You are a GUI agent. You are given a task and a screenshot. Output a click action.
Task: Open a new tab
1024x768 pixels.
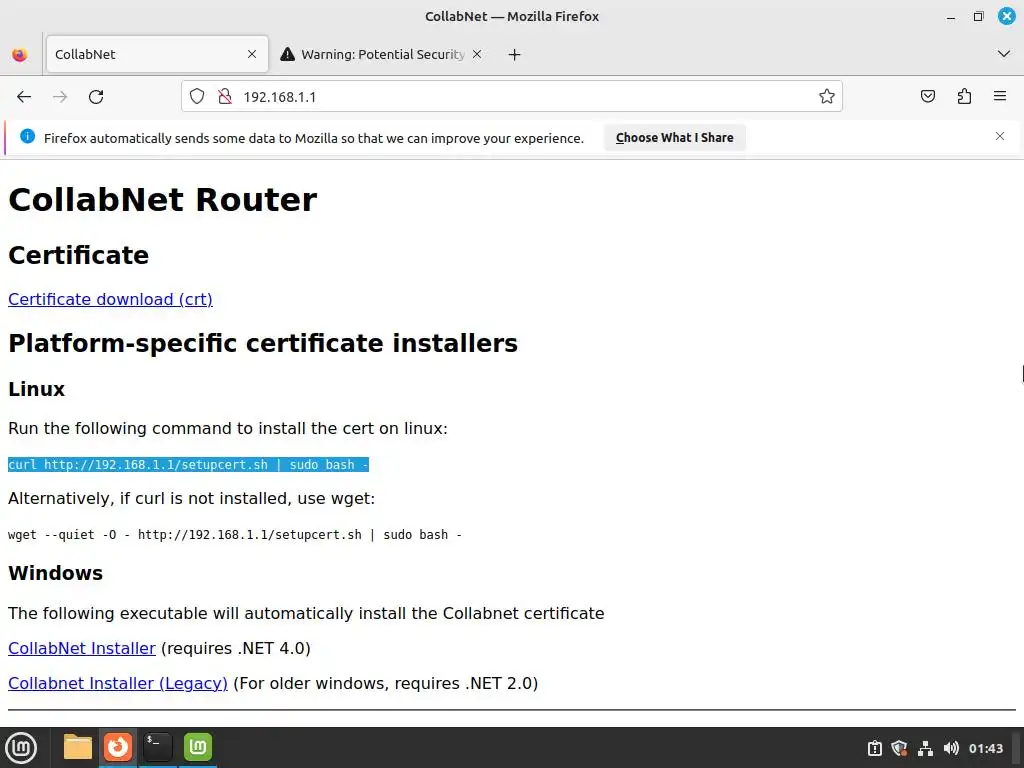pos(515,55)
